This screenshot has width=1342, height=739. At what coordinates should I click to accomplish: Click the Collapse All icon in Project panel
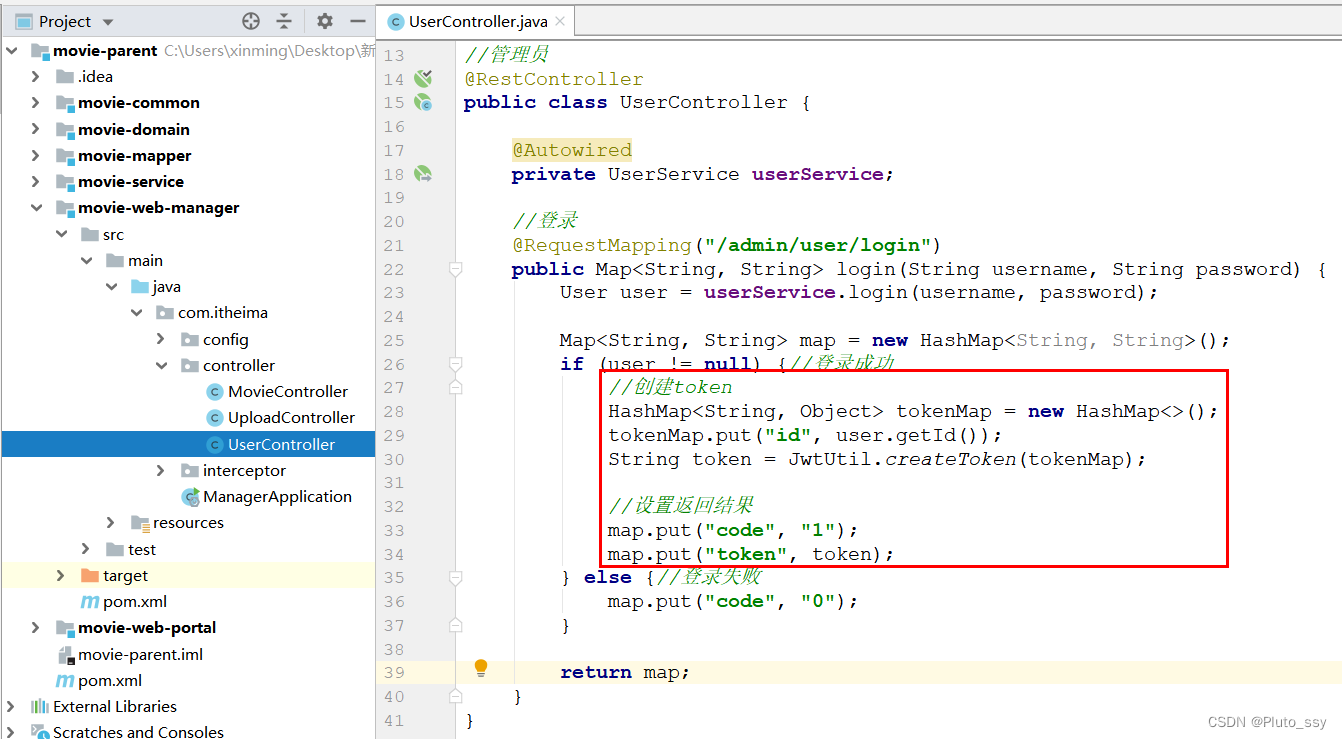[284, 21]
